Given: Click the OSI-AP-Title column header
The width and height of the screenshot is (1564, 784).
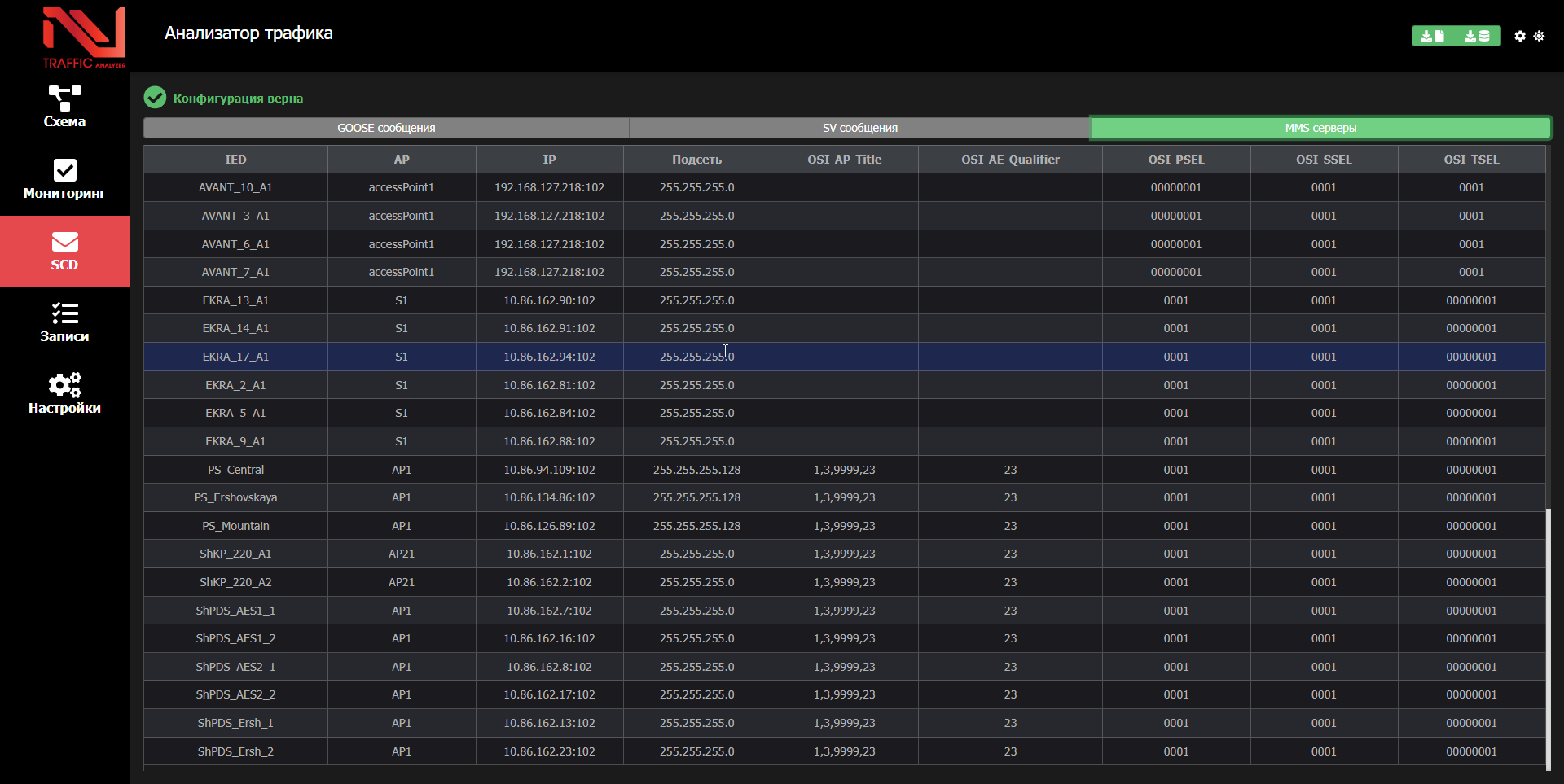Looking at the screenshot, I should click(x=844, y=160).
